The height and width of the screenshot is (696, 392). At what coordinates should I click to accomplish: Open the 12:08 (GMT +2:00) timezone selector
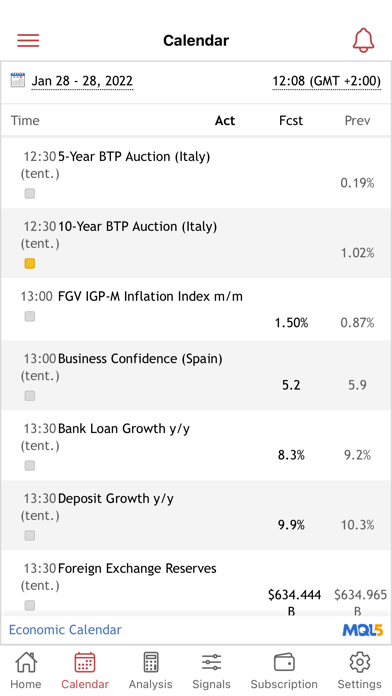(327, 81)
